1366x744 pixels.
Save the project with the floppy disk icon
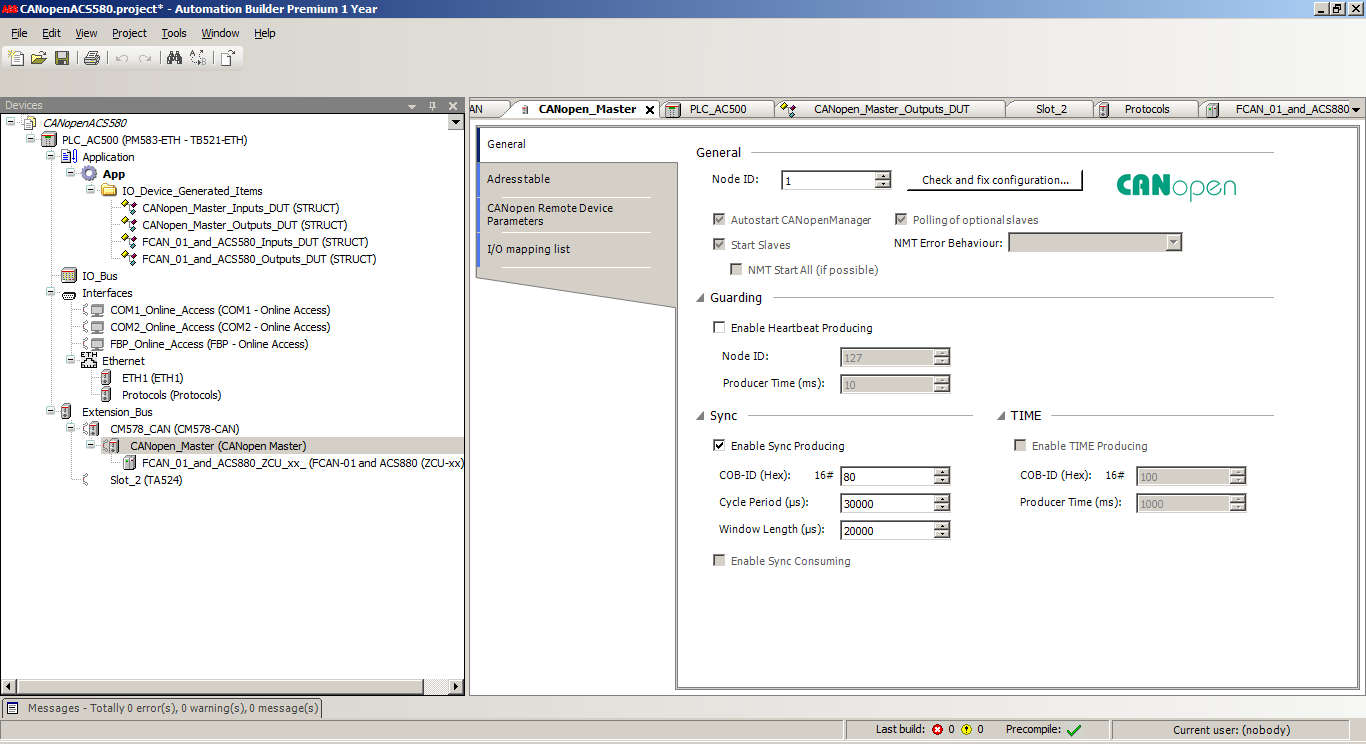point(62,58)
